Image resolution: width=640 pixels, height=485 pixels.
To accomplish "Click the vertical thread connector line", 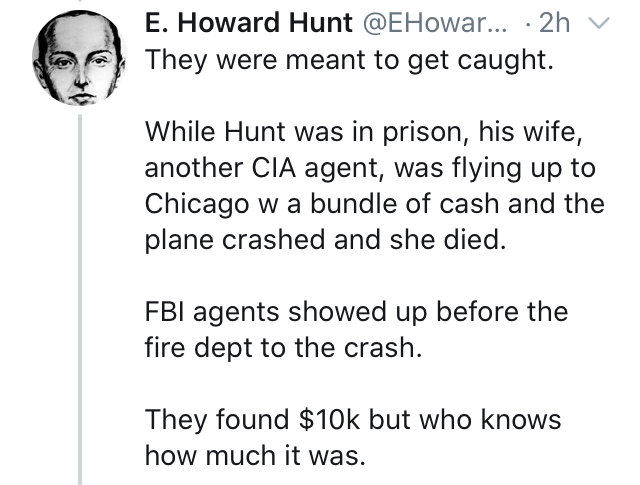I will click(80, 300).
